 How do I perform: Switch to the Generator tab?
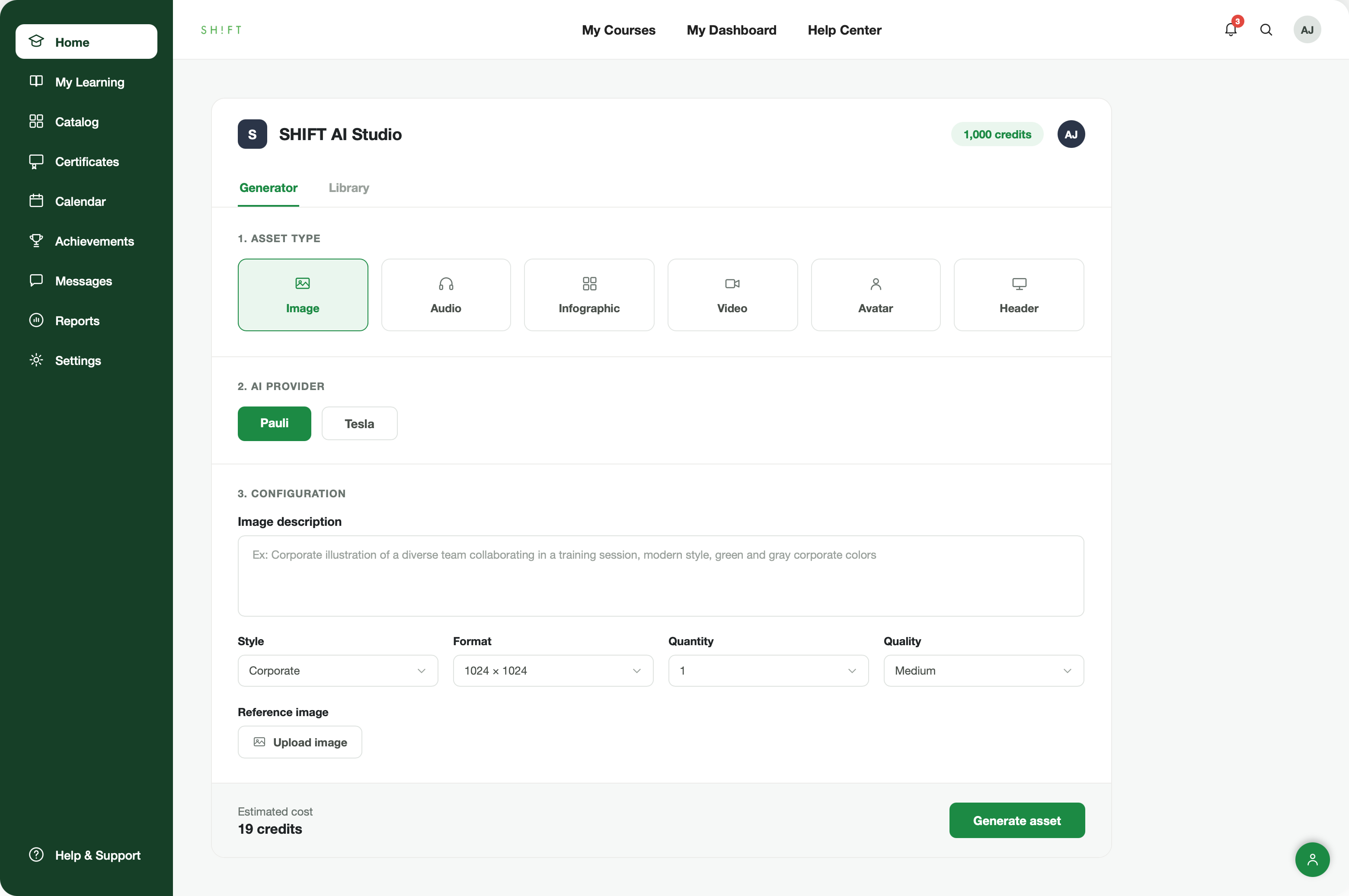tap(269, 187)
